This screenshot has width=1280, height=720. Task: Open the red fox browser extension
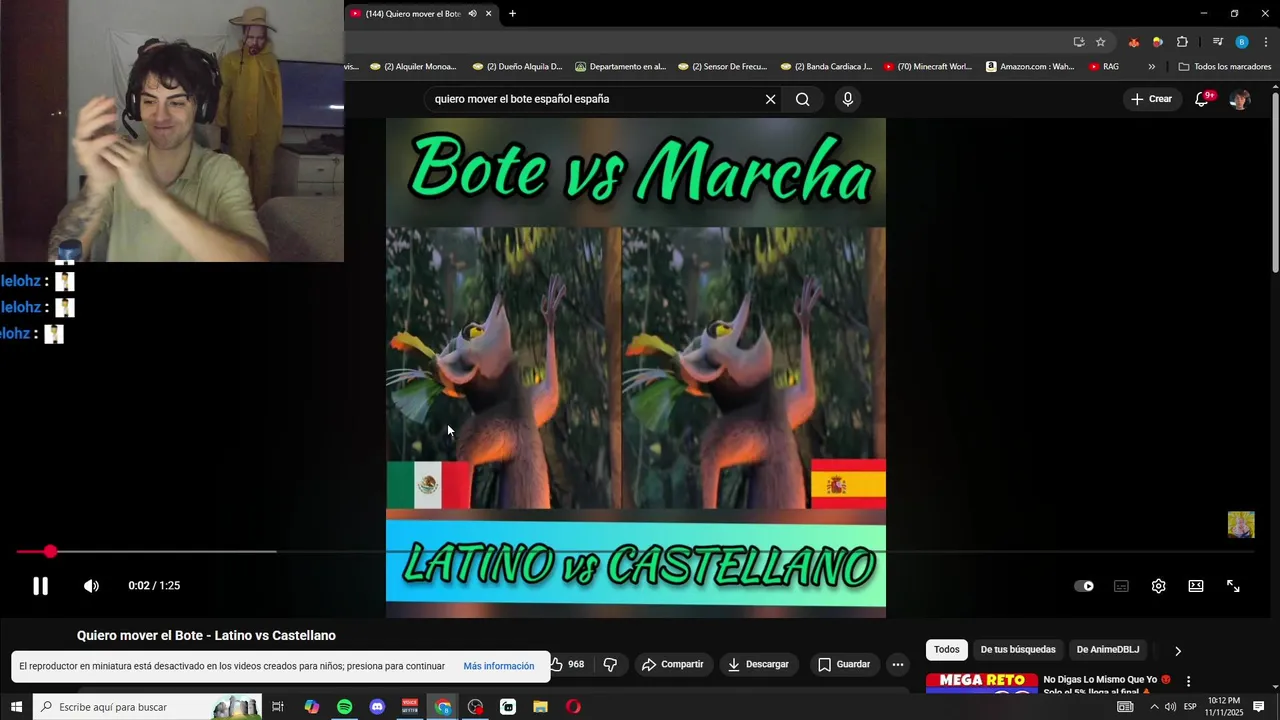(x=1133, y=42)
